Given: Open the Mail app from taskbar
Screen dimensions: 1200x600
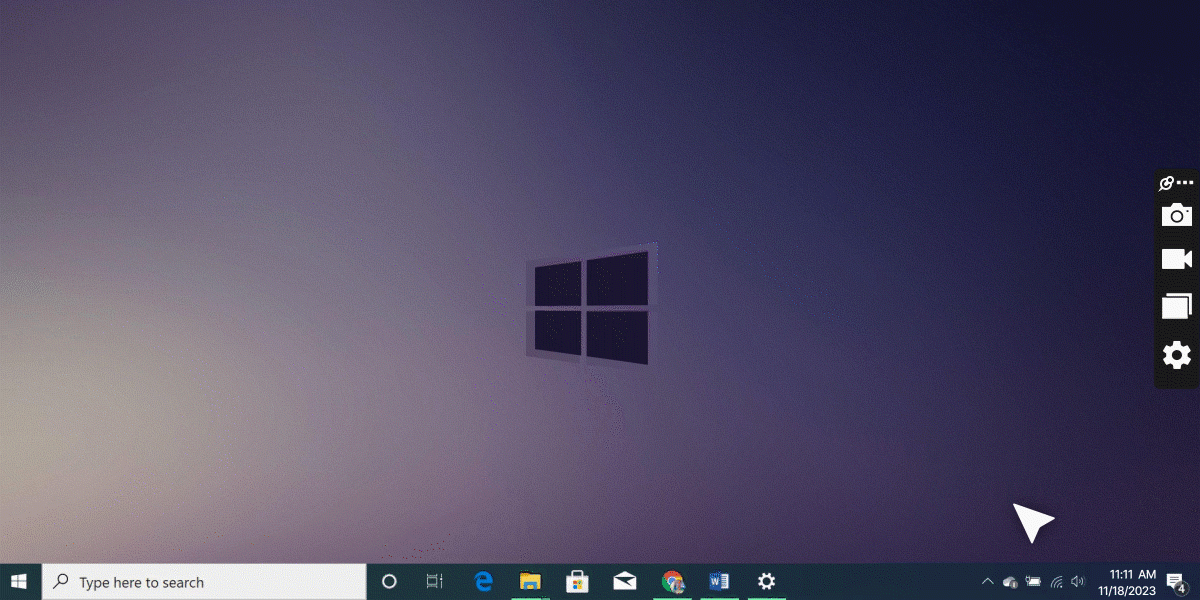Looking at the screenshot, I should click(x=625, y=581).
